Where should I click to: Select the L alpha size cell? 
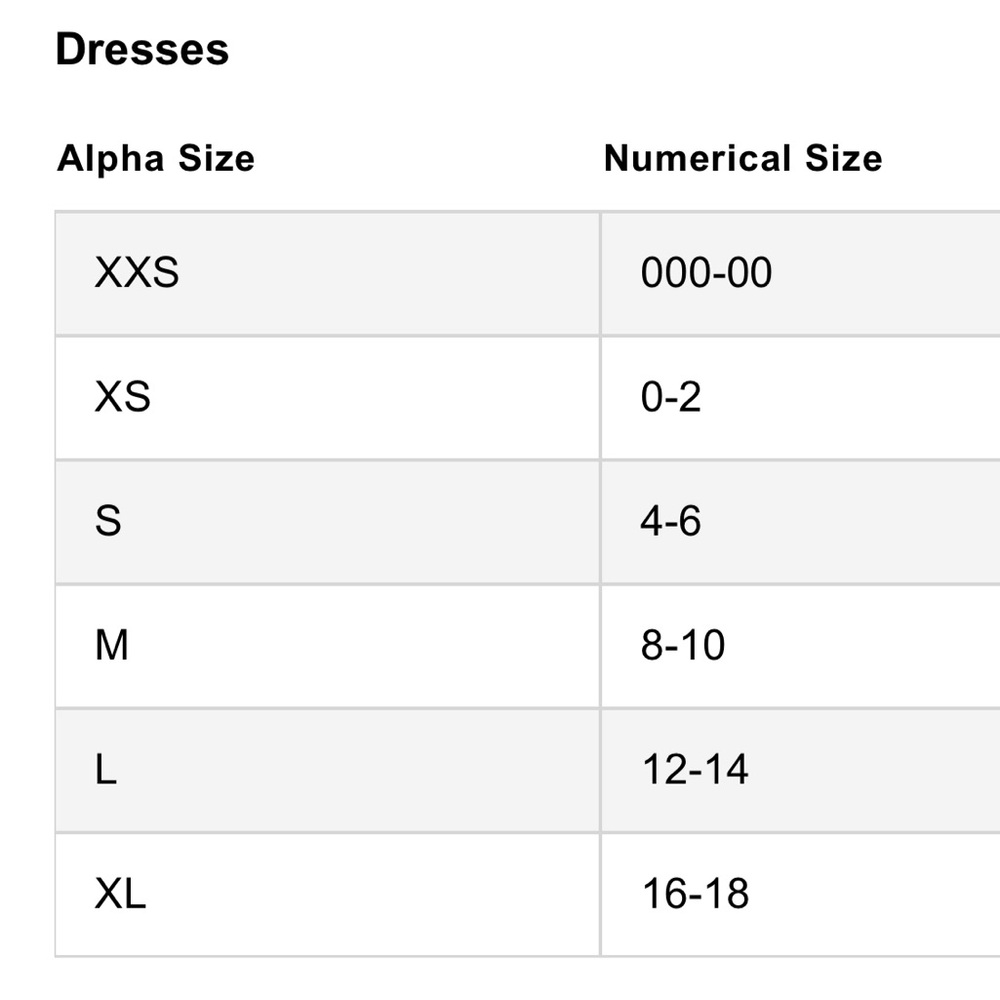[328, 769]
